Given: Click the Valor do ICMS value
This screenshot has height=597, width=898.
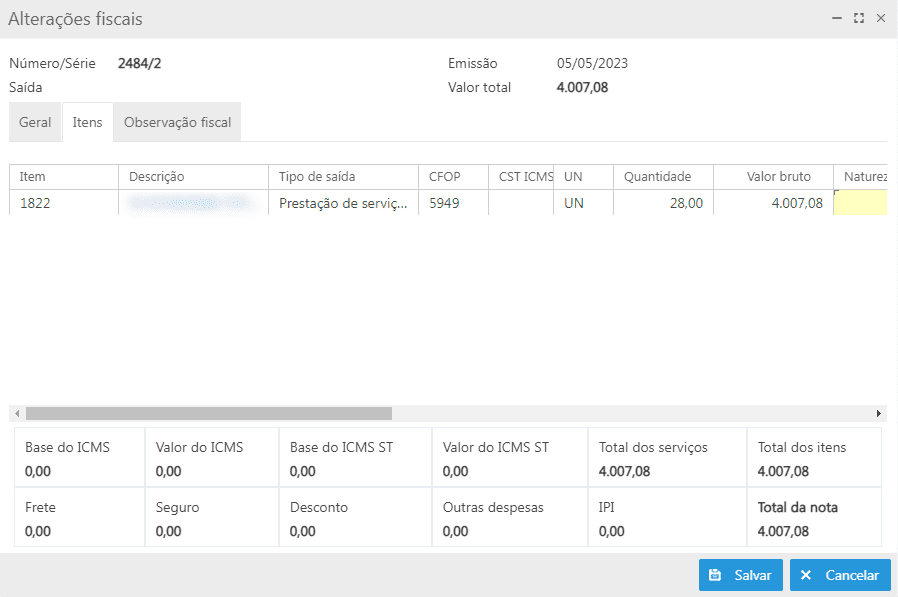Looking at the screenshot, I should click(168, 471).
